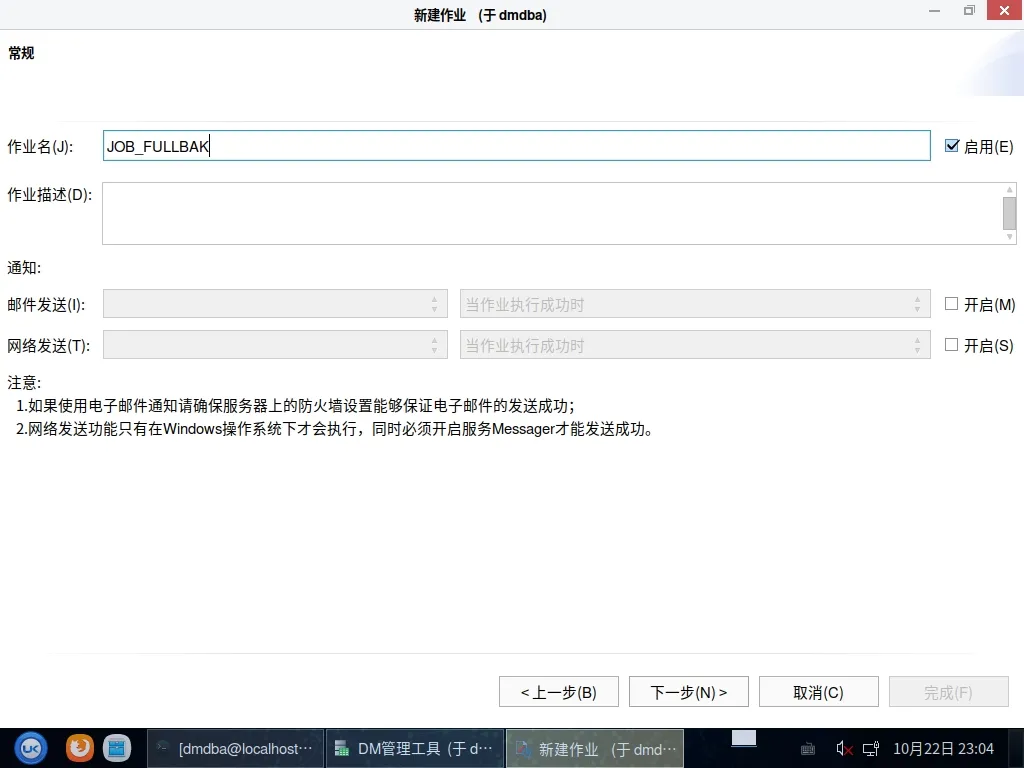Minimize the 新建作业 dialog
The height and width of the screenshot is (768, 1024).
pyautogui.click(x=934, y=11)
